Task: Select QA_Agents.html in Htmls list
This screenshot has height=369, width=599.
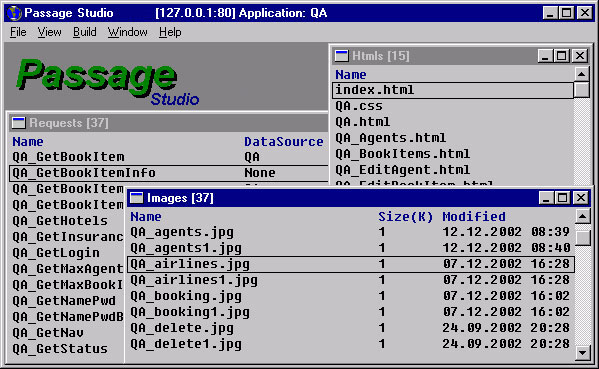Action: click(x=453, y=138)
